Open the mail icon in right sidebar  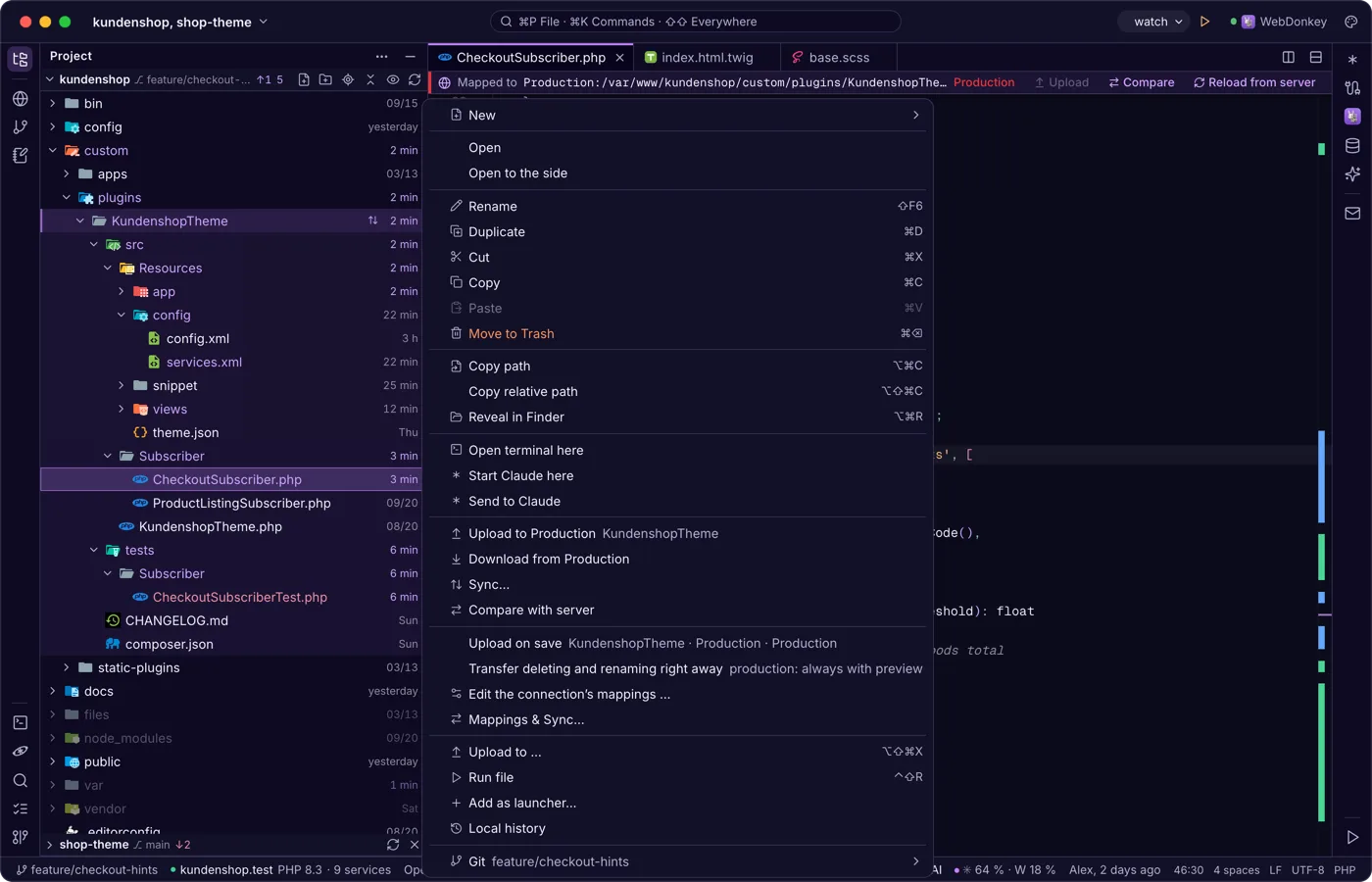coord(1352,213)
